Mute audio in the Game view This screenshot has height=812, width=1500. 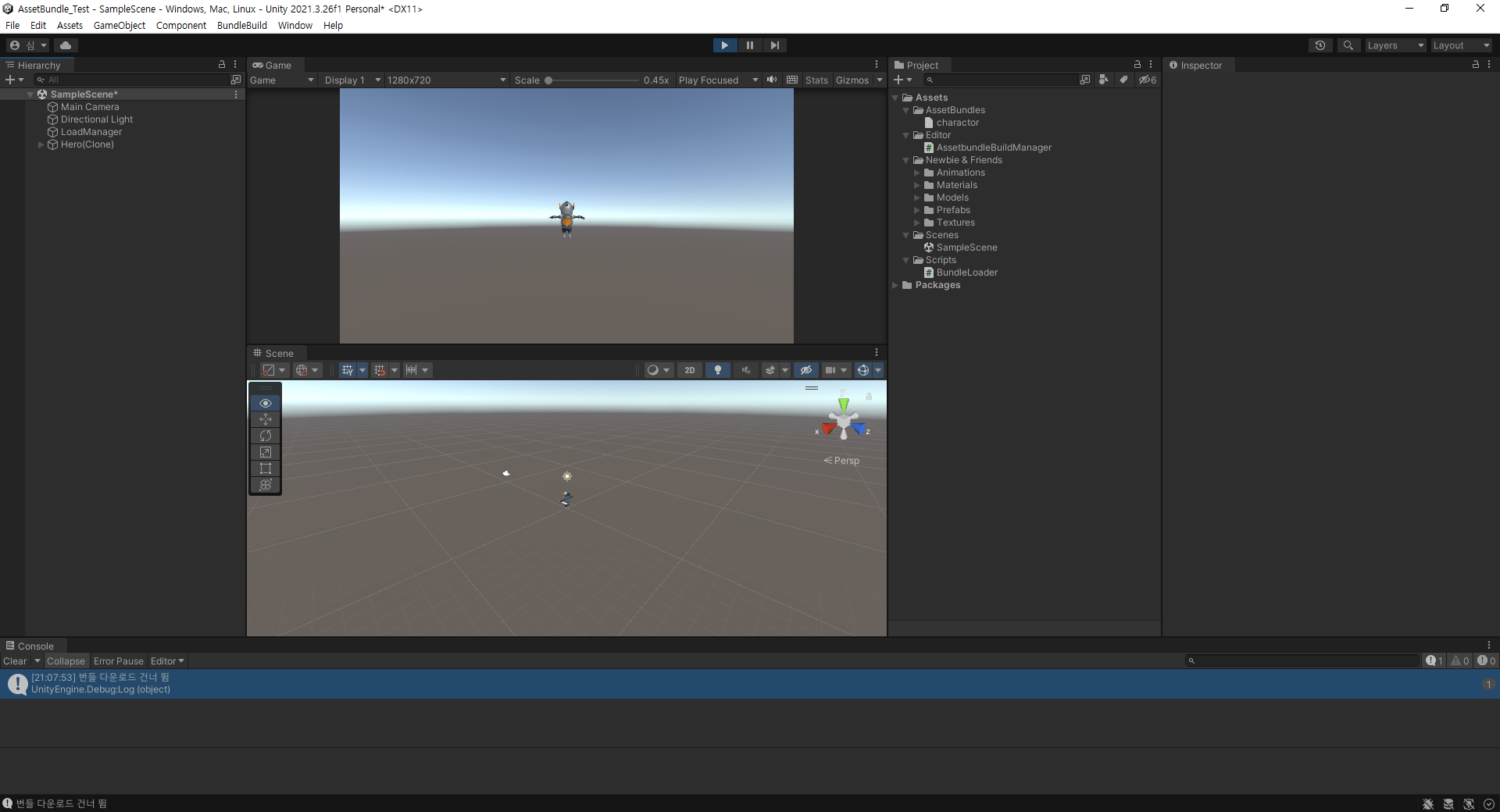772,80
